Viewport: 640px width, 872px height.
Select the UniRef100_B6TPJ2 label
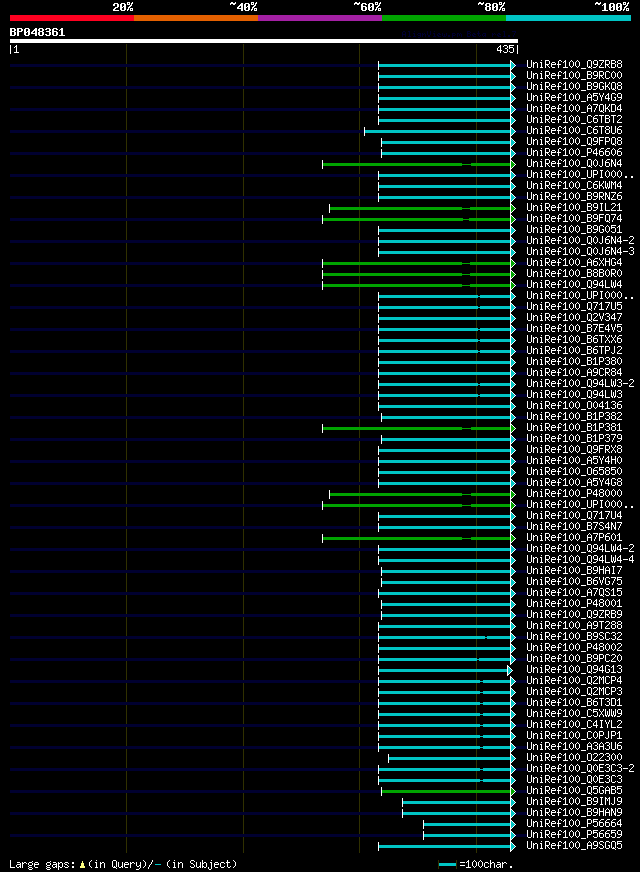coord(574,351)
